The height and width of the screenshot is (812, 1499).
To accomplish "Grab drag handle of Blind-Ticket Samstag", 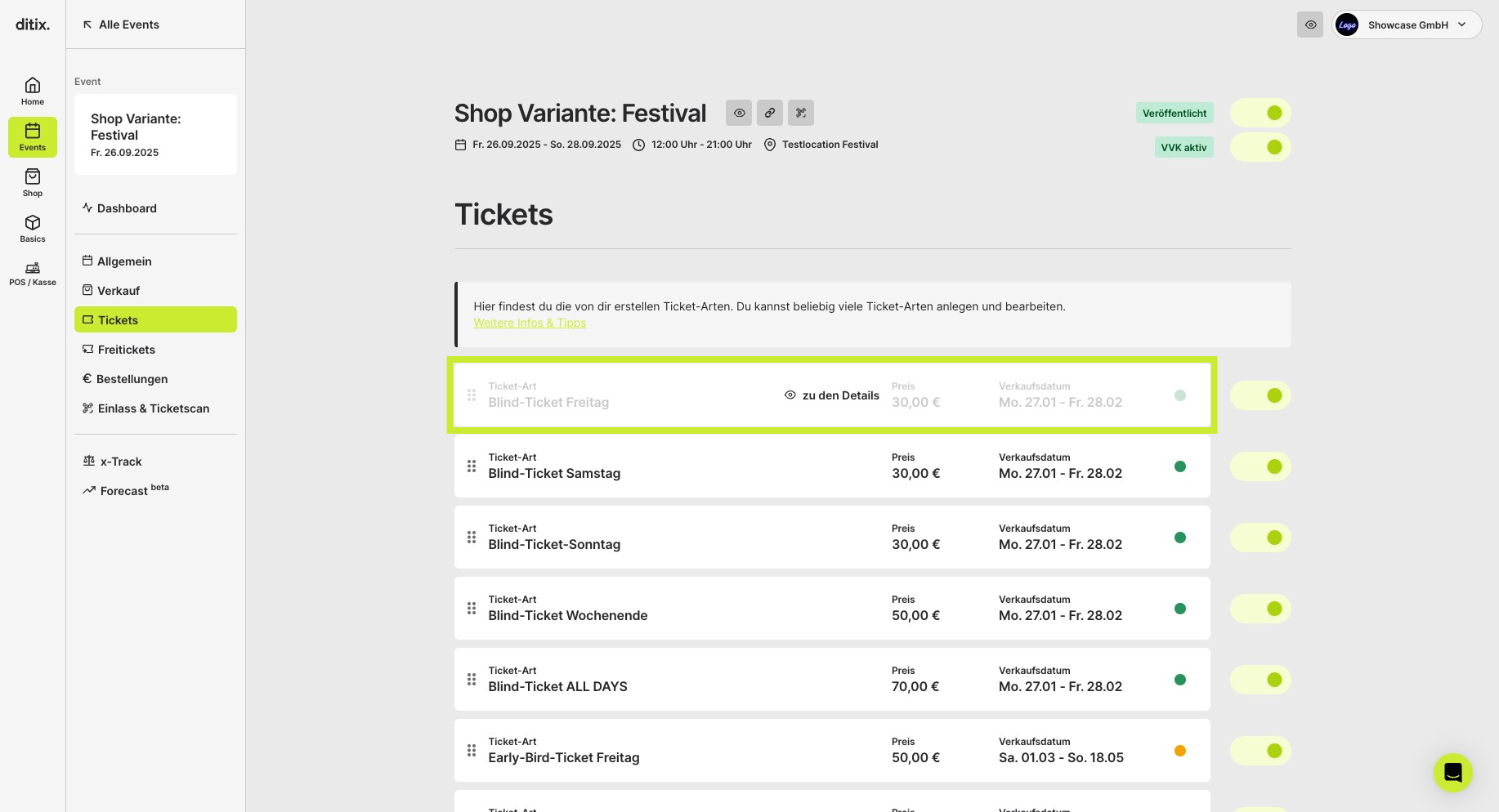I will click(x=472, y=466).
